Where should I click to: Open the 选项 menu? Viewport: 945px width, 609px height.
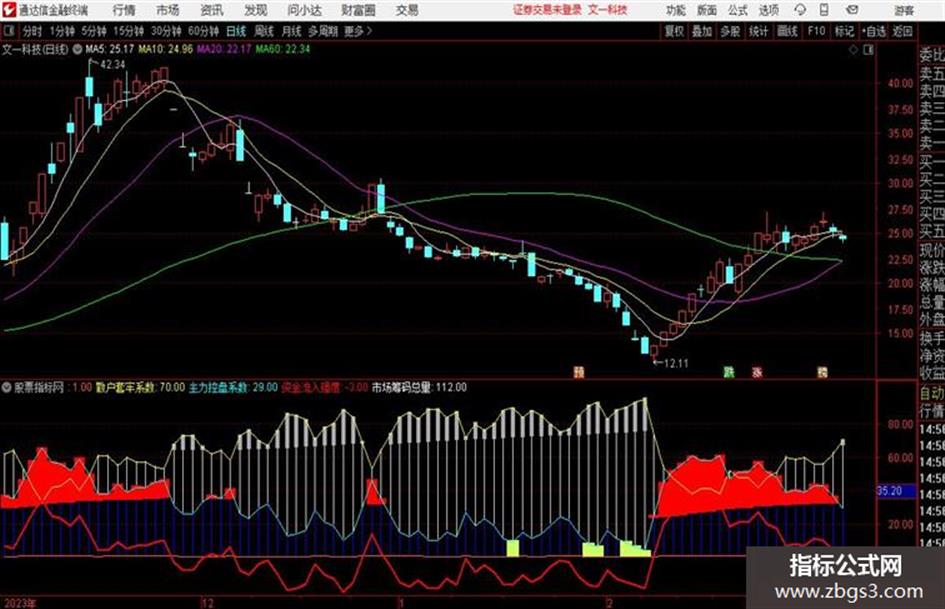click(x=769, y=10)
